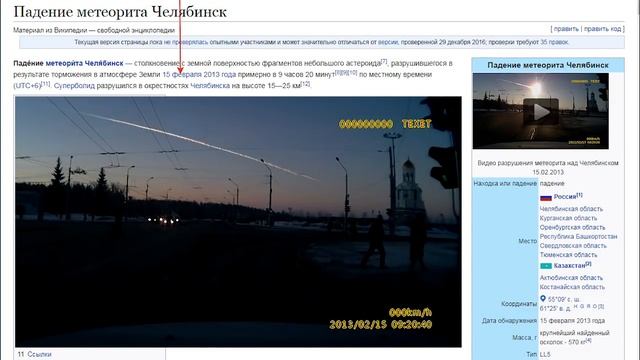Click the 'Находка или падение' infobox label
Image resolution: width=640 pixels, height=360 pixels.
click(x=505, y=184)
